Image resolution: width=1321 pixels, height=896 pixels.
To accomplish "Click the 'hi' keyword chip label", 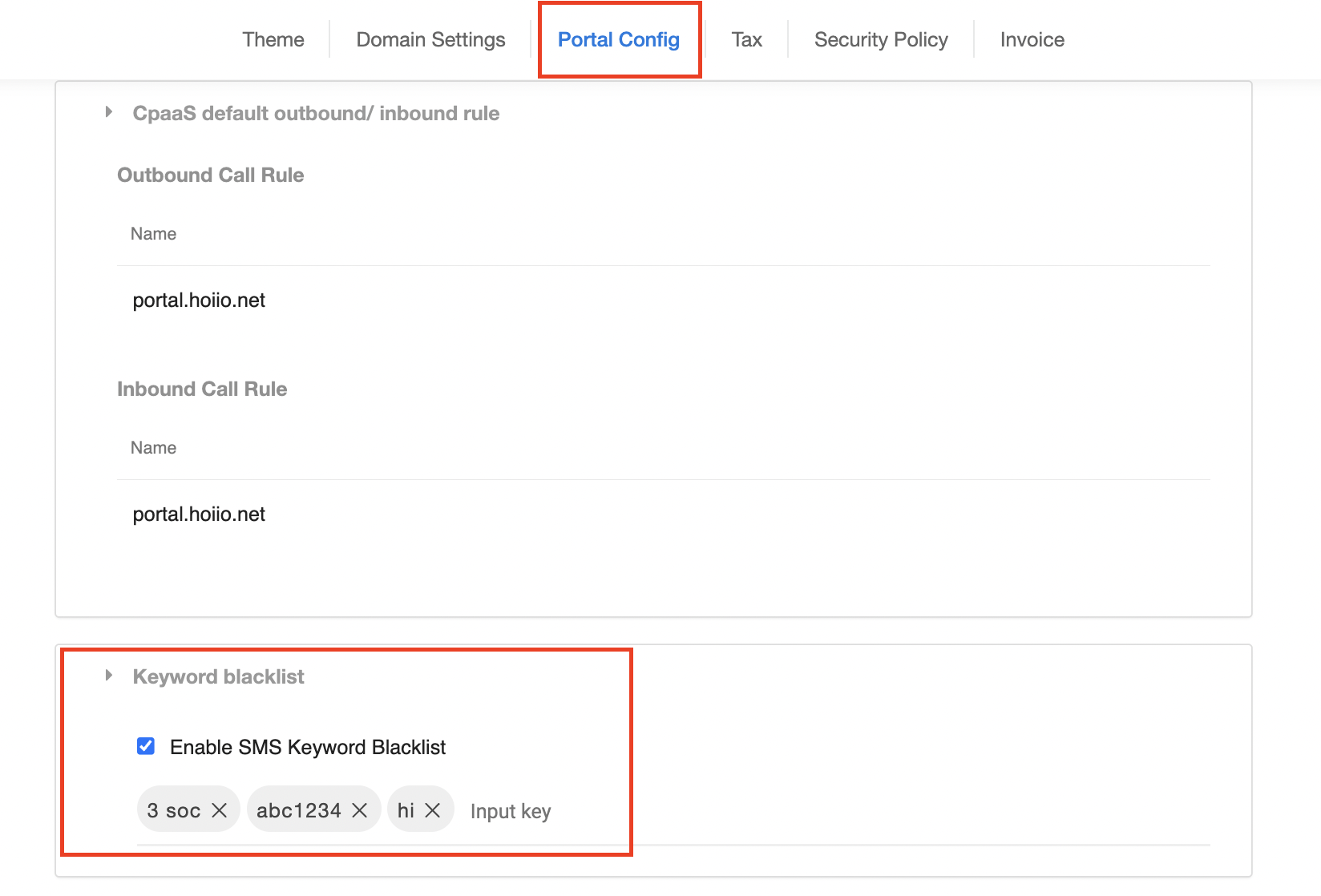I will tap(406, 810).
